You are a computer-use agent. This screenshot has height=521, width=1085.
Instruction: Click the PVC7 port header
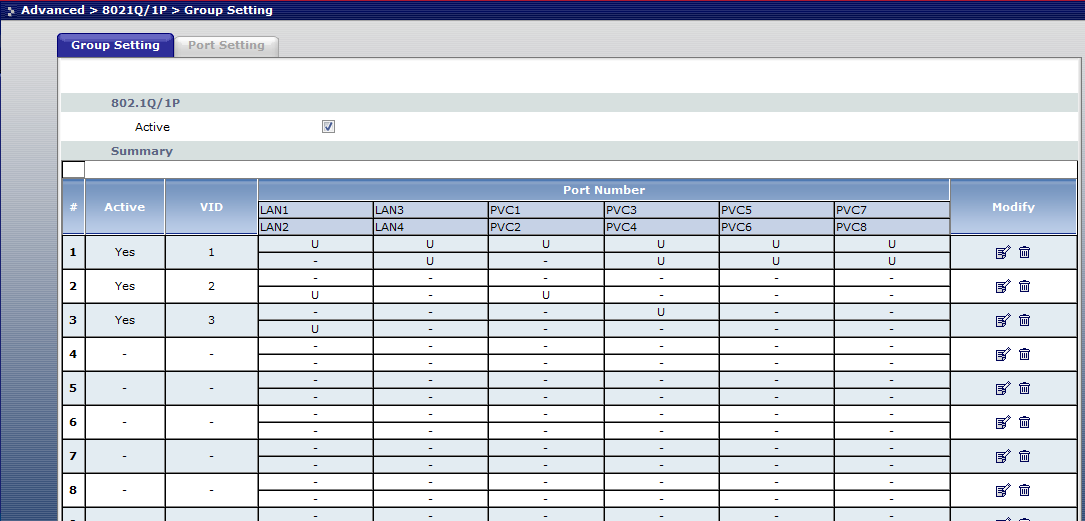point(892,210)
